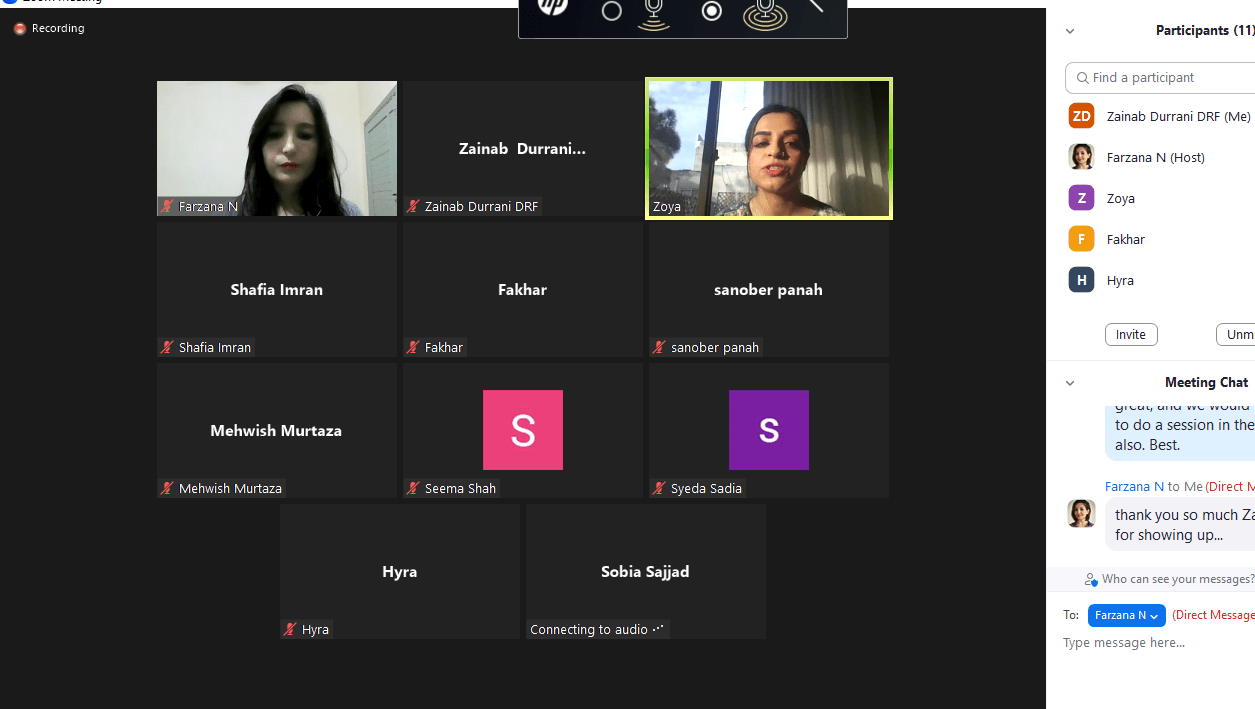Viewport: 1255px width, 709px height.
Task: Collapse the Participants panel chevron
Action: pyautogui.click(x=1070, y=31)
